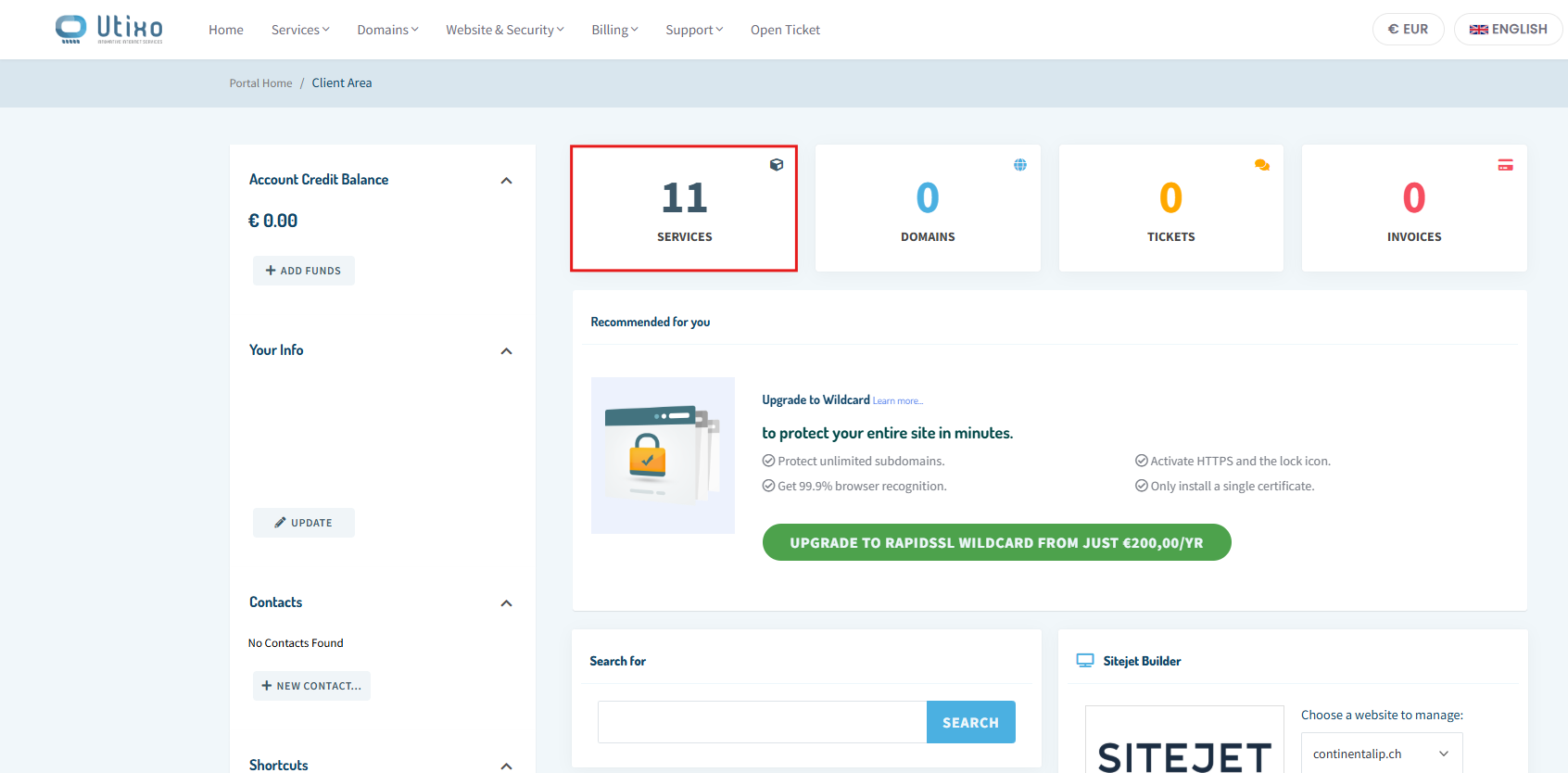Click into the Search for input field
Screen dimensions: 1568x773
[x=762, y=722]
